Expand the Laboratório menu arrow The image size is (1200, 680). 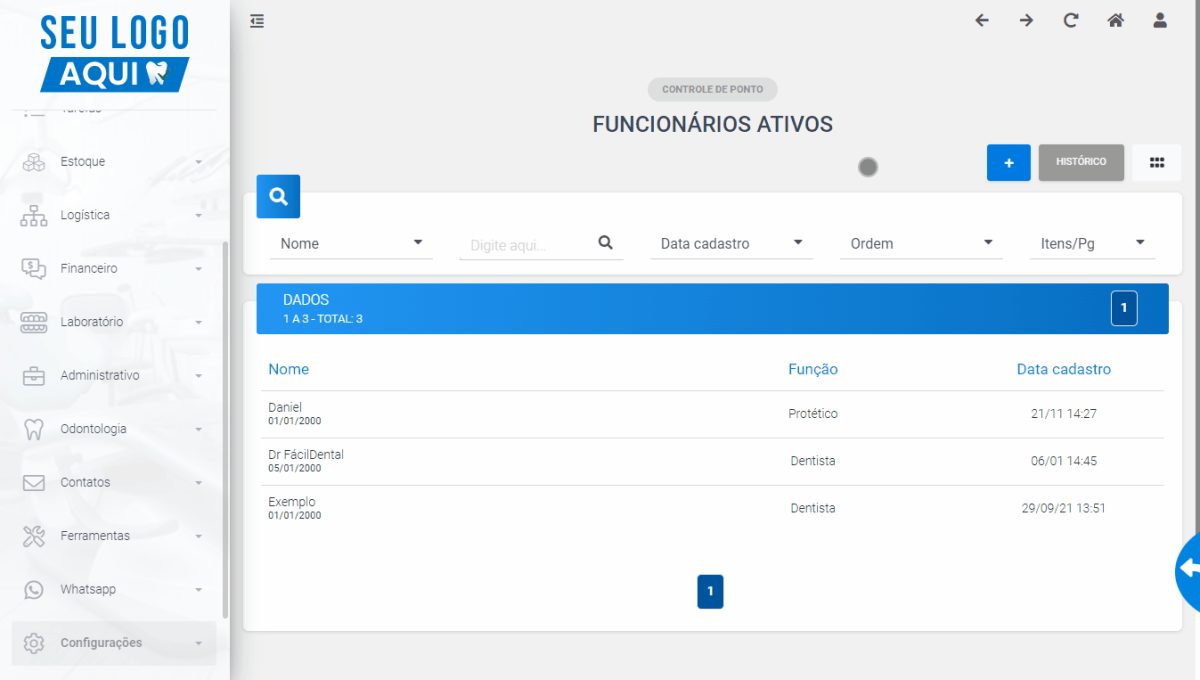tap(198, 322)
